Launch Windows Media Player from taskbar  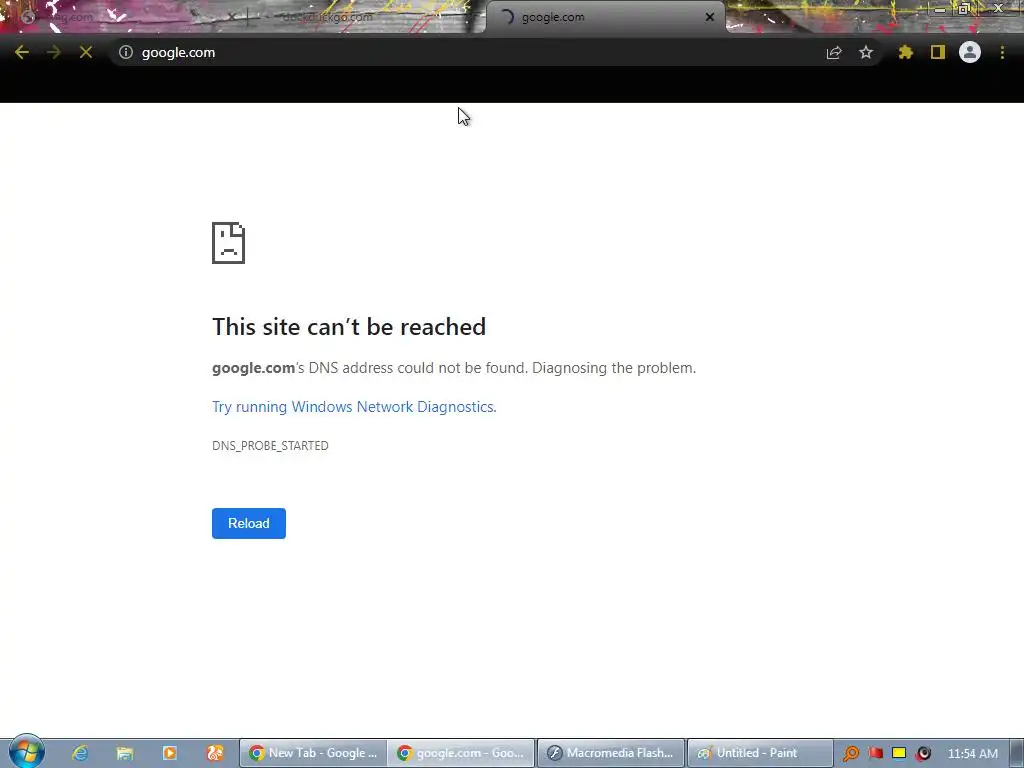tap(170, 753)
